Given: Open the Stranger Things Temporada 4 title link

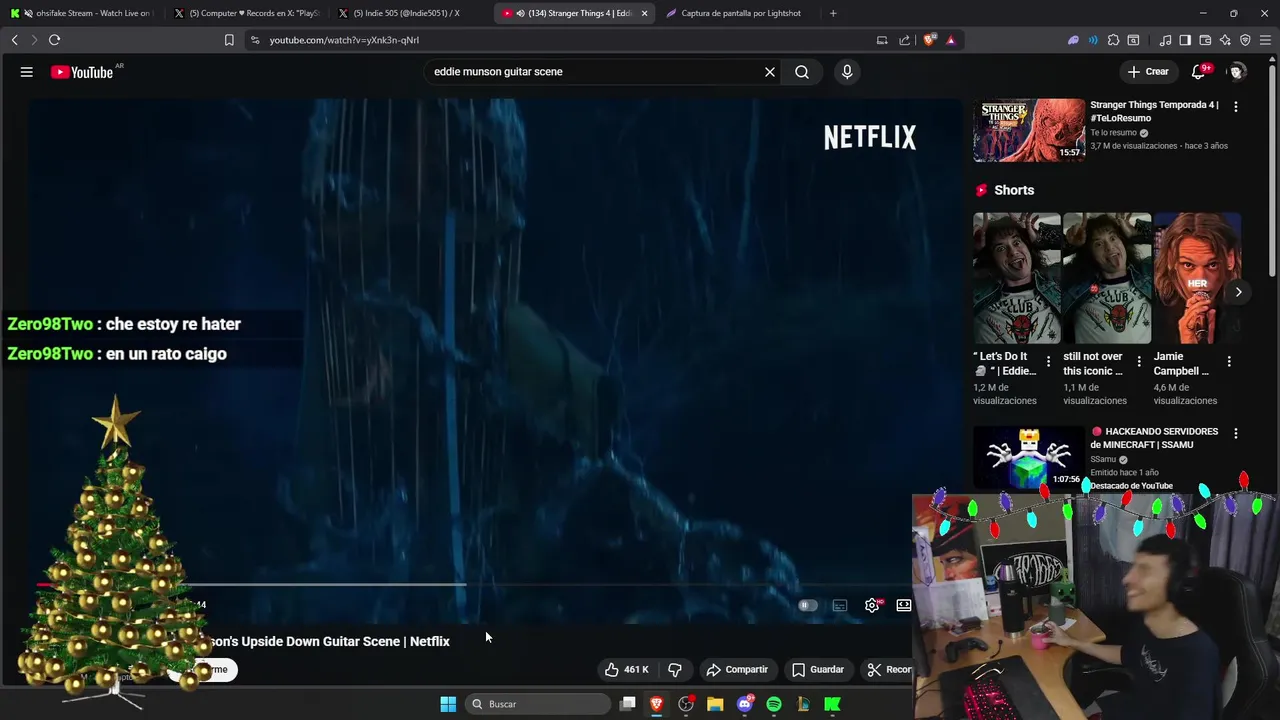Looking at the screenshot, I should point(1154,111).
